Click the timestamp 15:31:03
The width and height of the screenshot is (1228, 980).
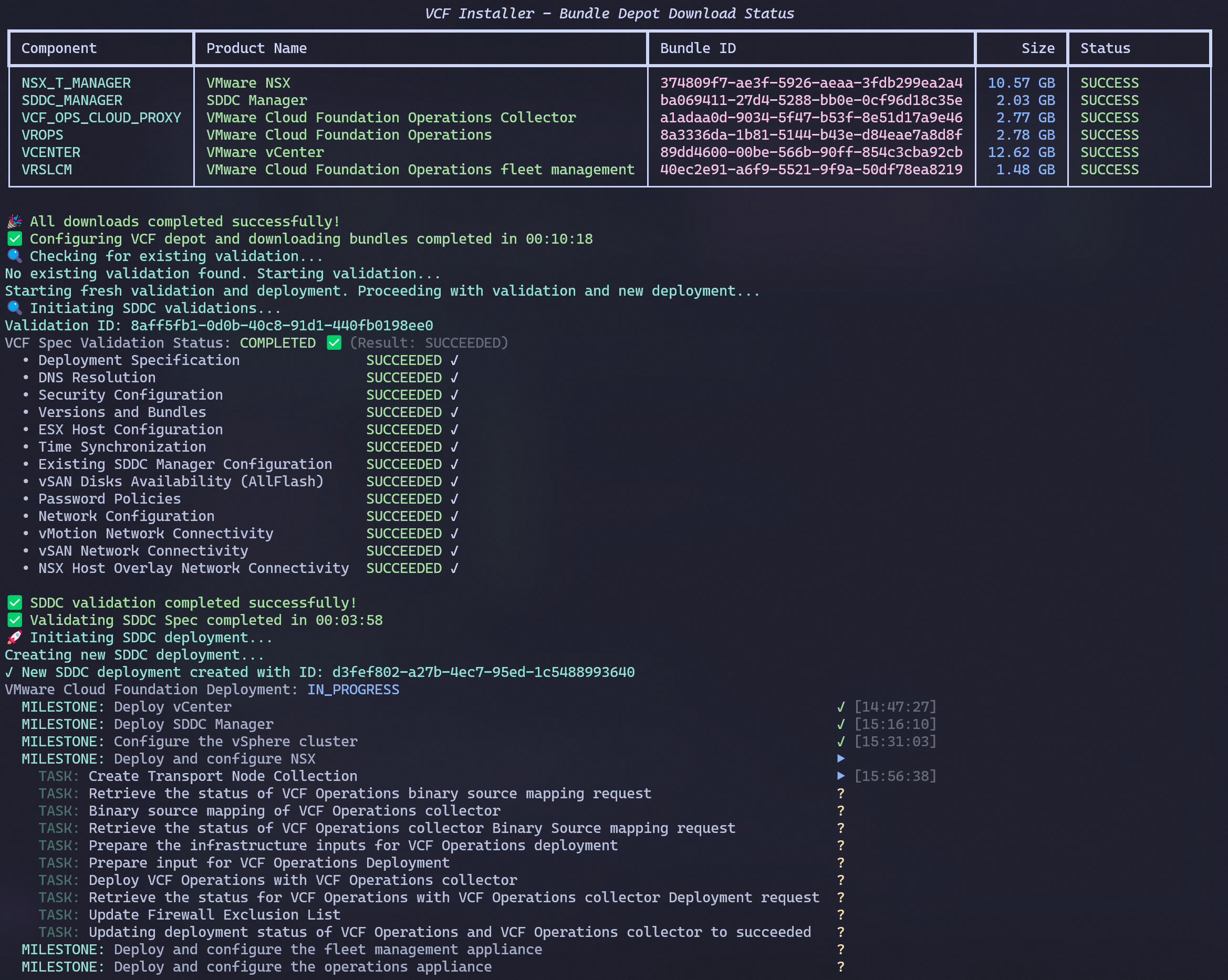(896, 742)
